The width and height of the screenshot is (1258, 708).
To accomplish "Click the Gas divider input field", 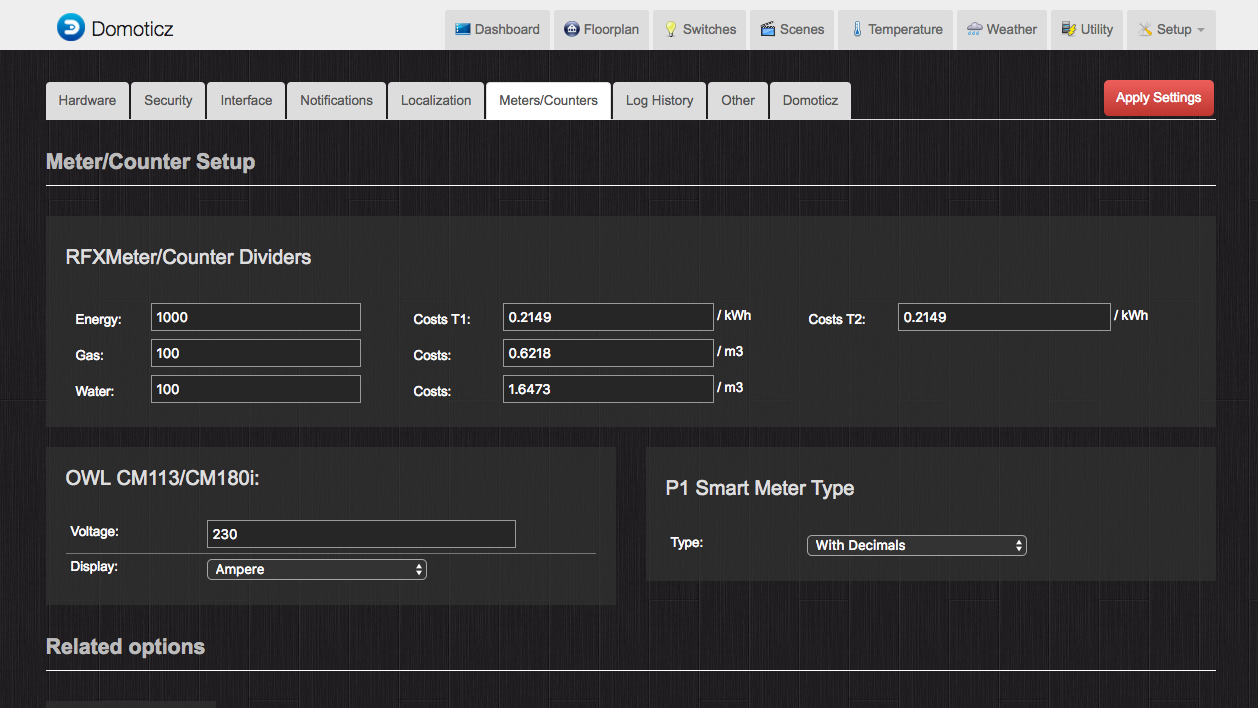I will (256, 353).
